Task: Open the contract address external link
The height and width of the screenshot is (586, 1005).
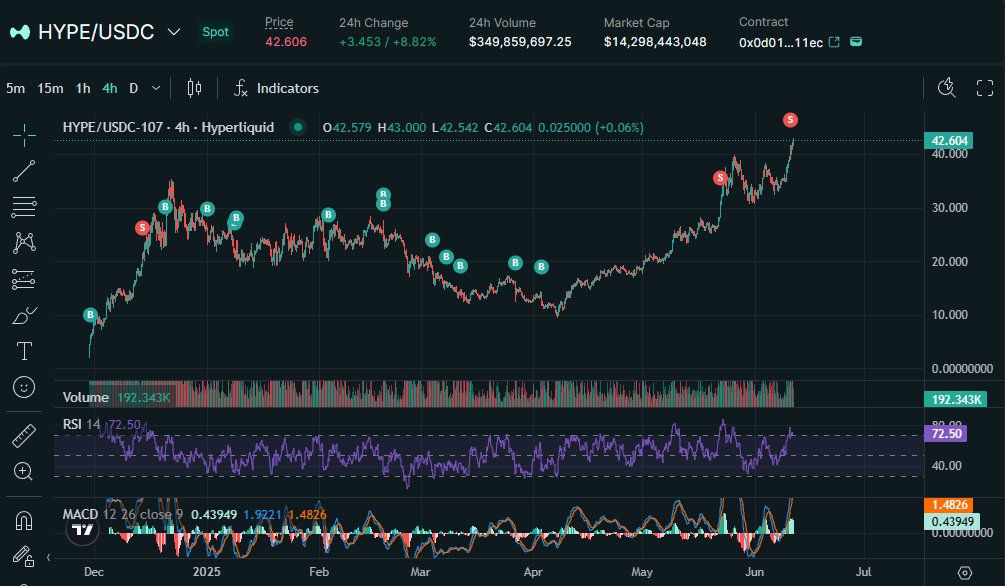Action: (834, 42)
